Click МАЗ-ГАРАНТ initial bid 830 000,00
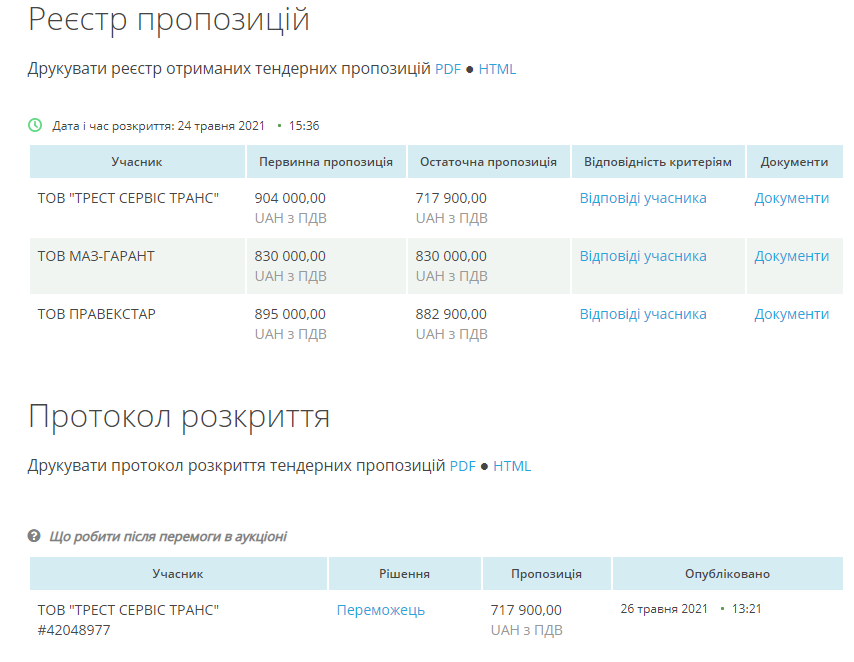Screen dimensions: 854x662 290,256
